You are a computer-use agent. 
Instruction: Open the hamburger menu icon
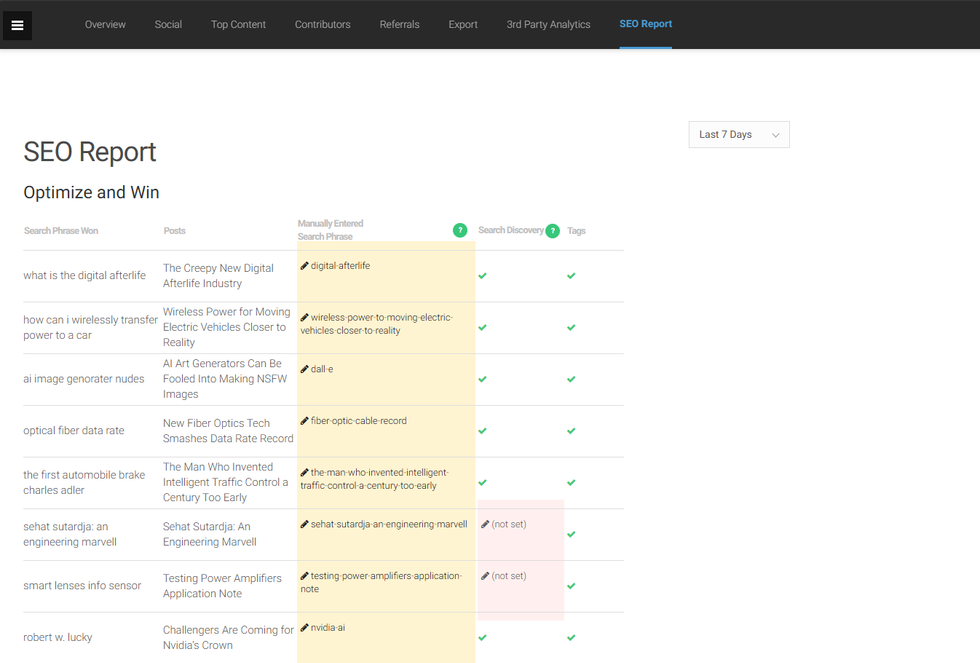pos(17,25)
